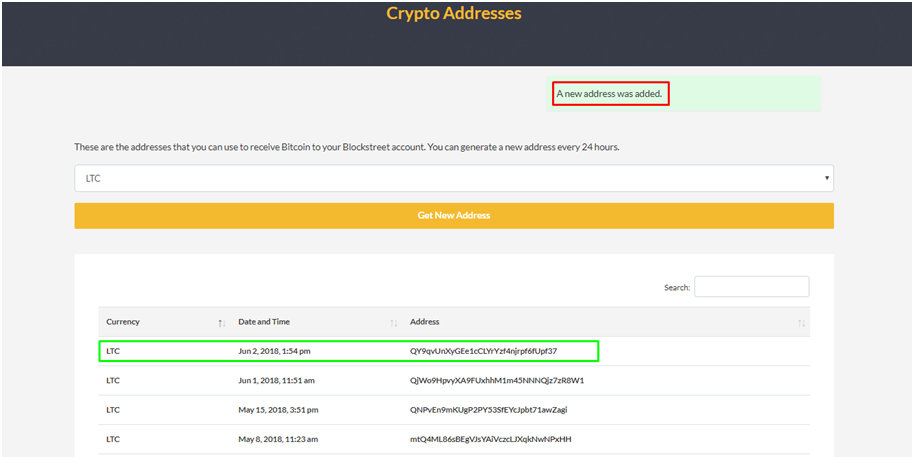This screenshot has height=459, width=914.
Task: Sort by Address column arrows icon
Action: 801,323
